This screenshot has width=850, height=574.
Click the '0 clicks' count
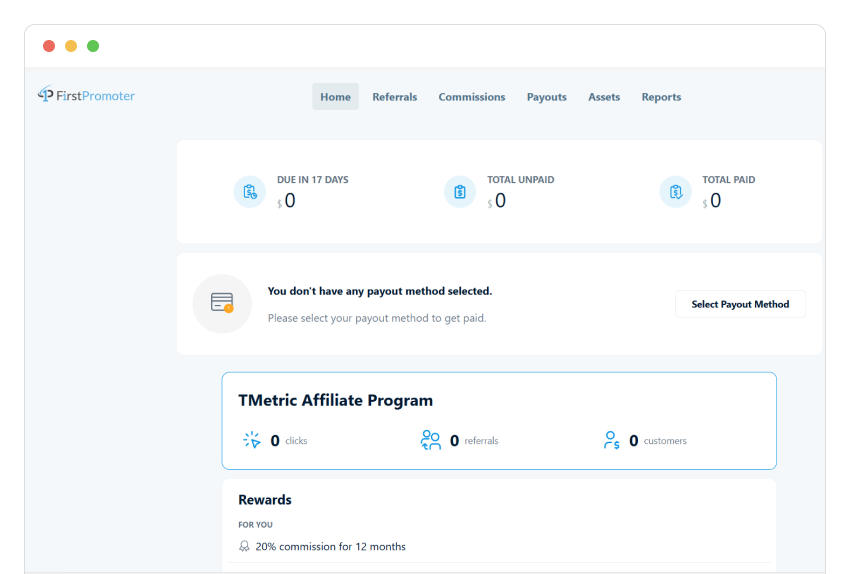coord(289,441)
